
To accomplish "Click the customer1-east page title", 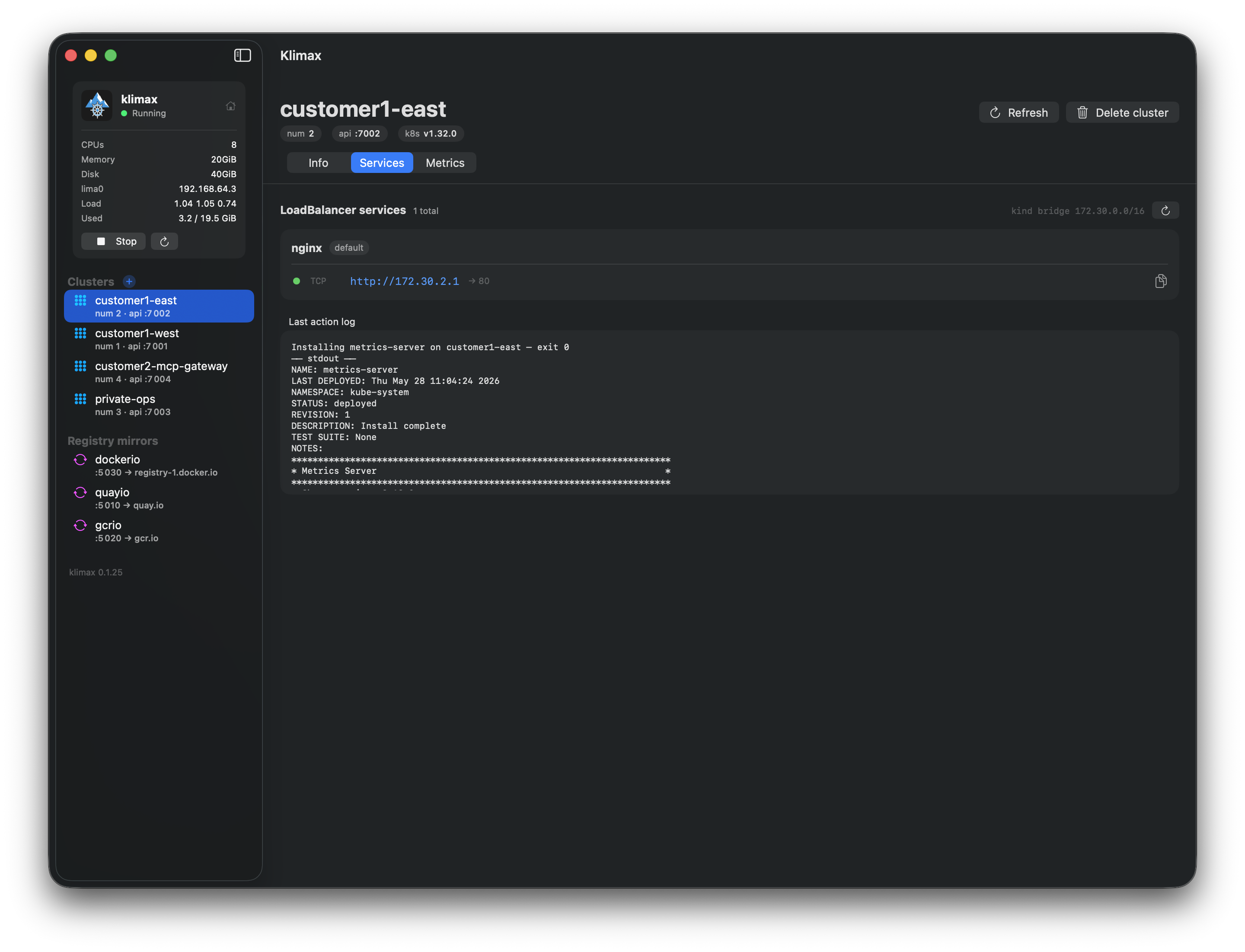I will point(363,109).
